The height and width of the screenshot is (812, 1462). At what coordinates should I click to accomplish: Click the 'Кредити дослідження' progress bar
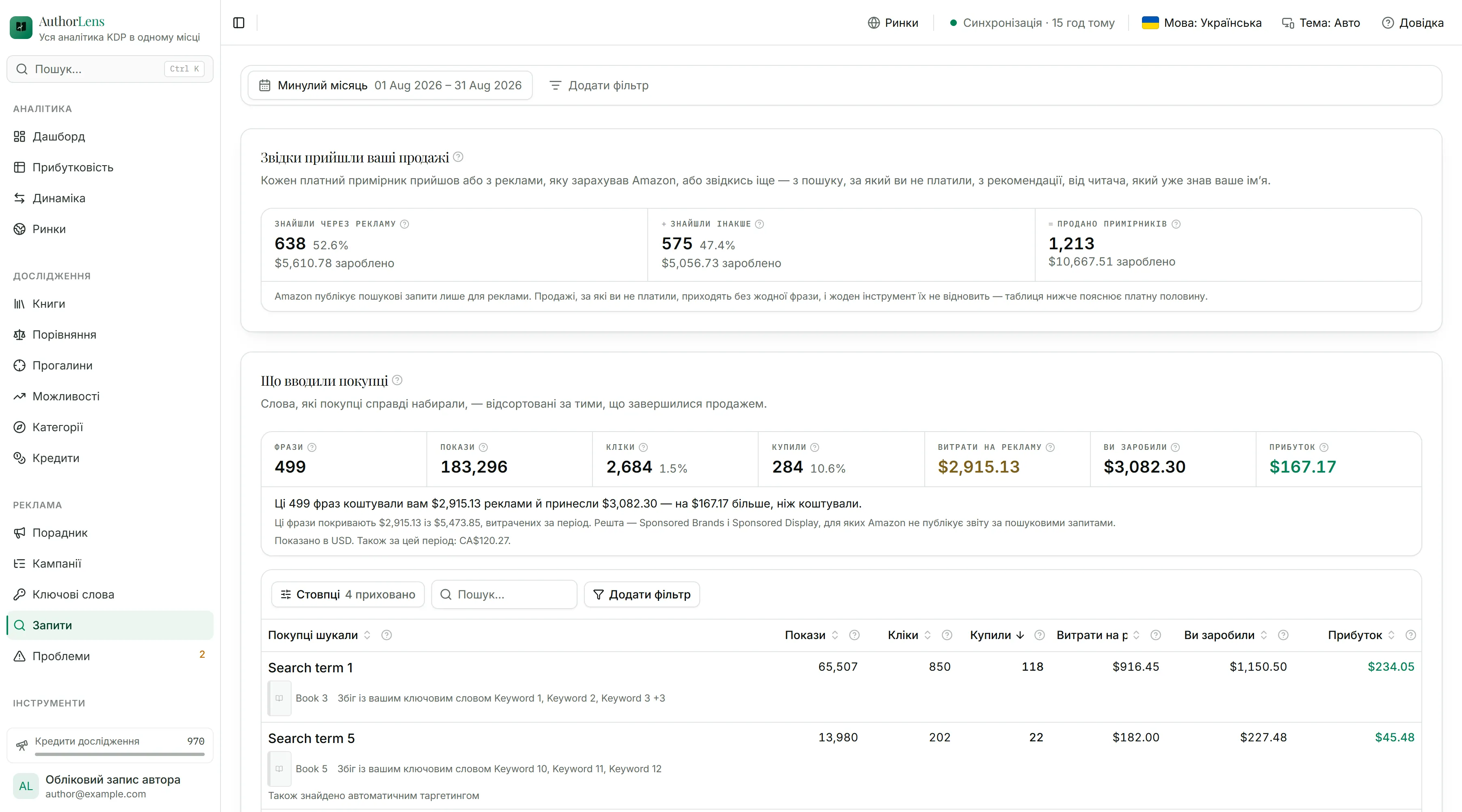[120, 754]
